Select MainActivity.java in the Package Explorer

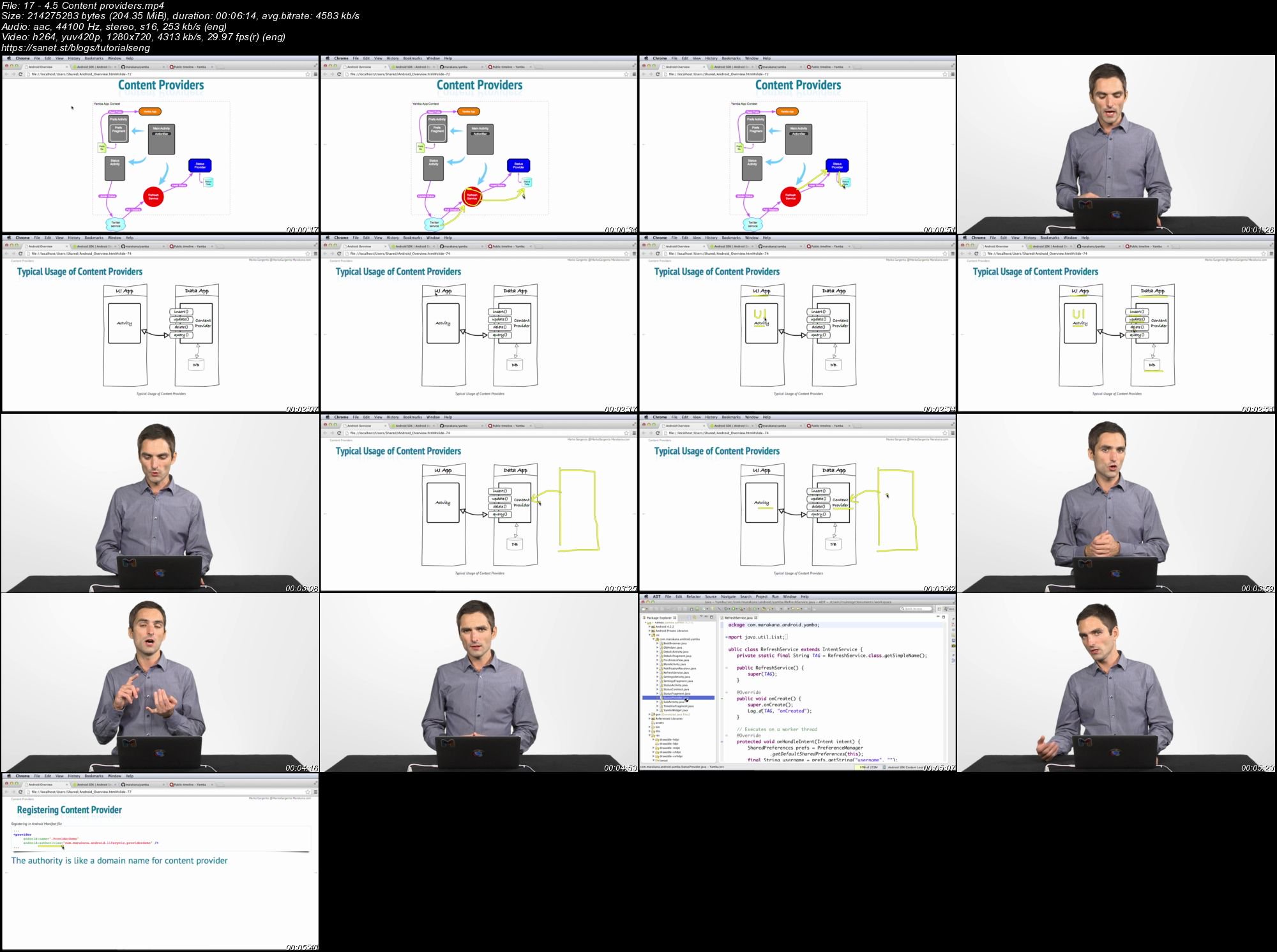(674, 664)
